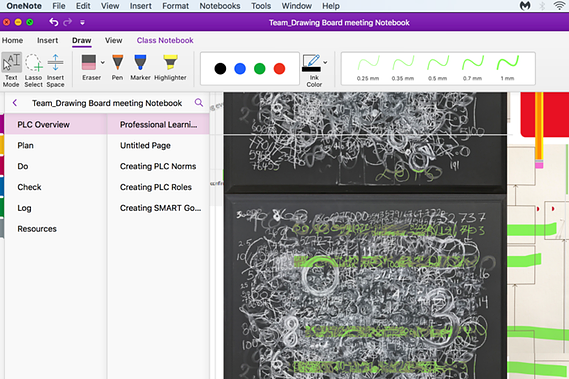Select the Eraser tool
Image resolution: width=569 pixels, height=379 pixels.
(x=89, y=67)
